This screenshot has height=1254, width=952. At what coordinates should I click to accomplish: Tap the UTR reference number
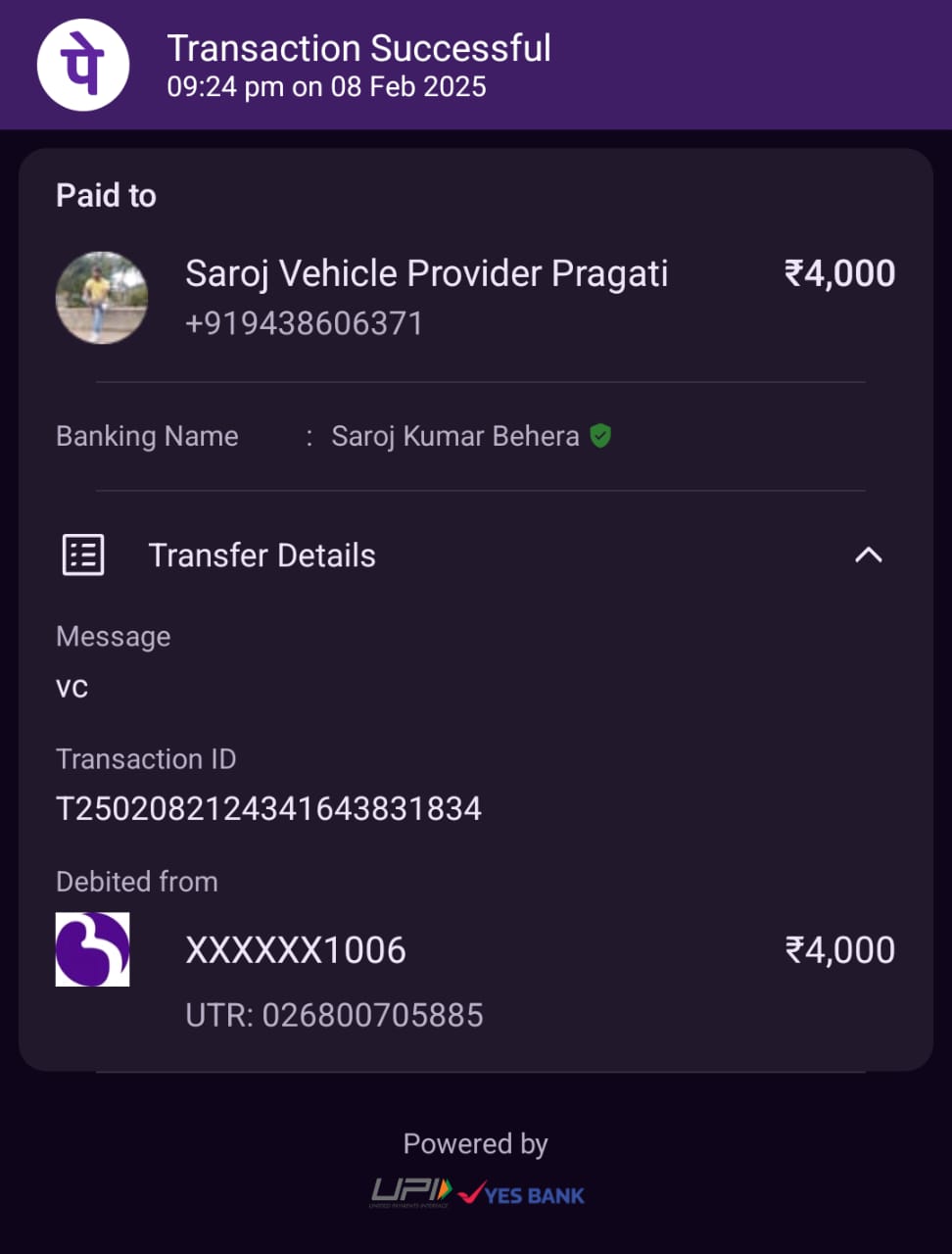click(334, 1015)
